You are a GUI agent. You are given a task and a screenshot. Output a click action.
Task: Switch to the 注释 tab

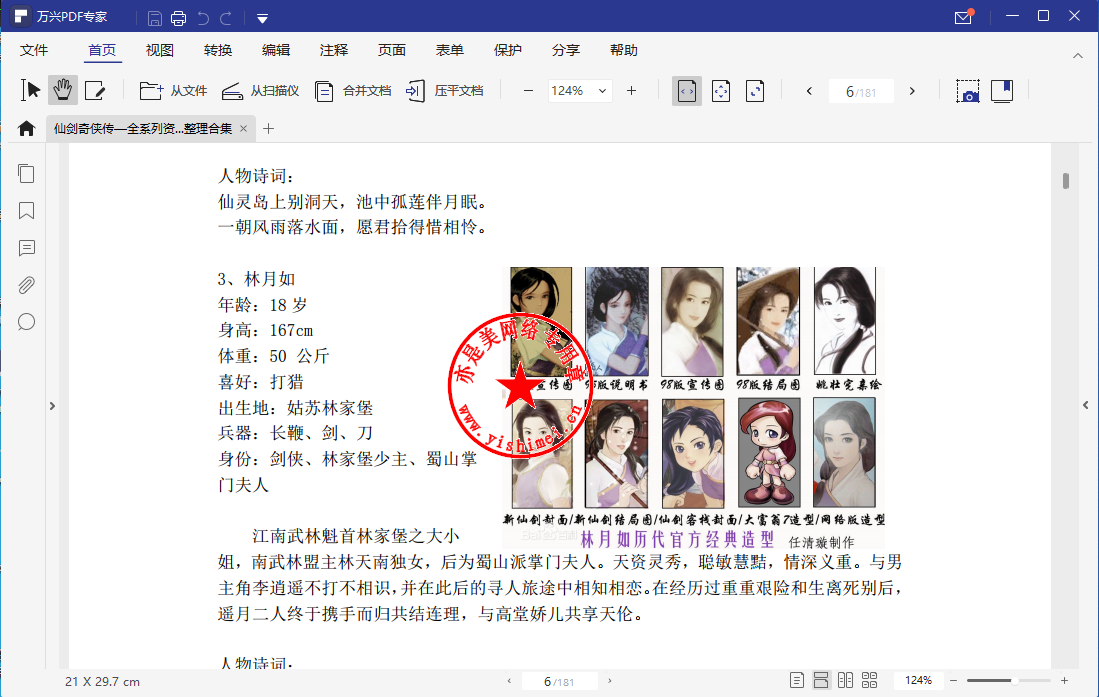pyautogui.click(x=334, y=50)
